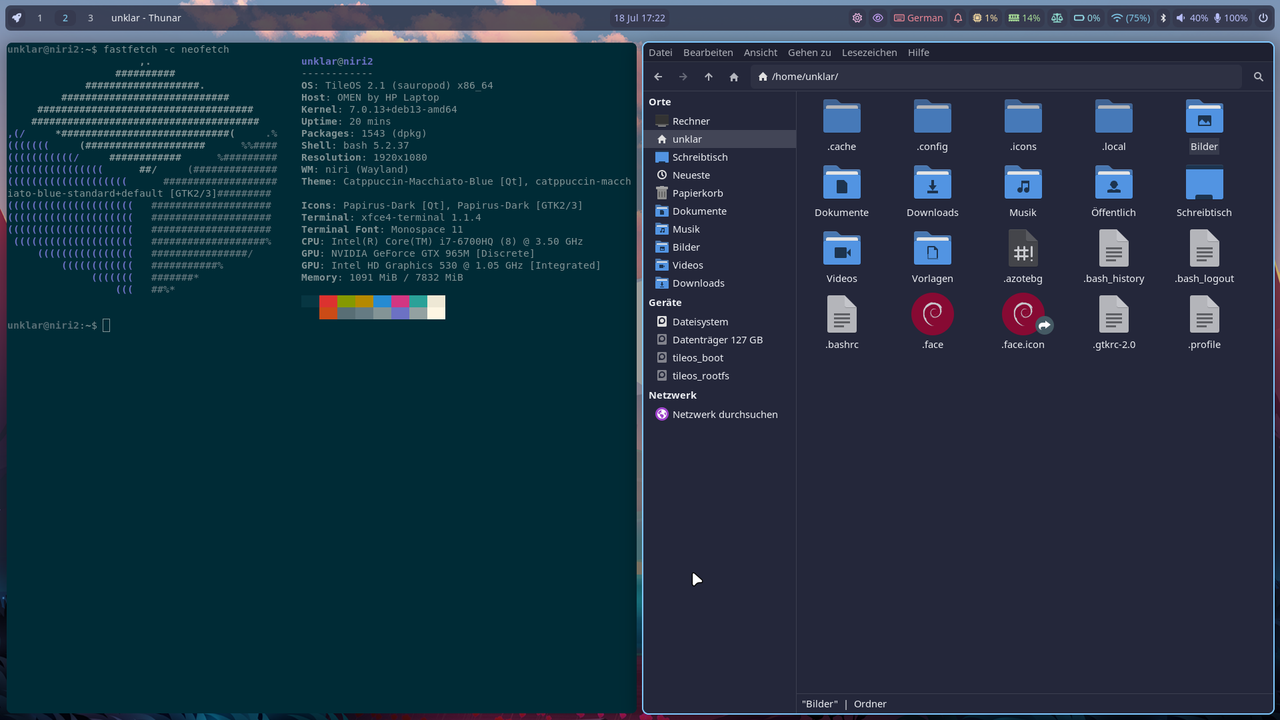
Task: Open Schreibtisch in the sidebar
Action: [x=720, y=157]
